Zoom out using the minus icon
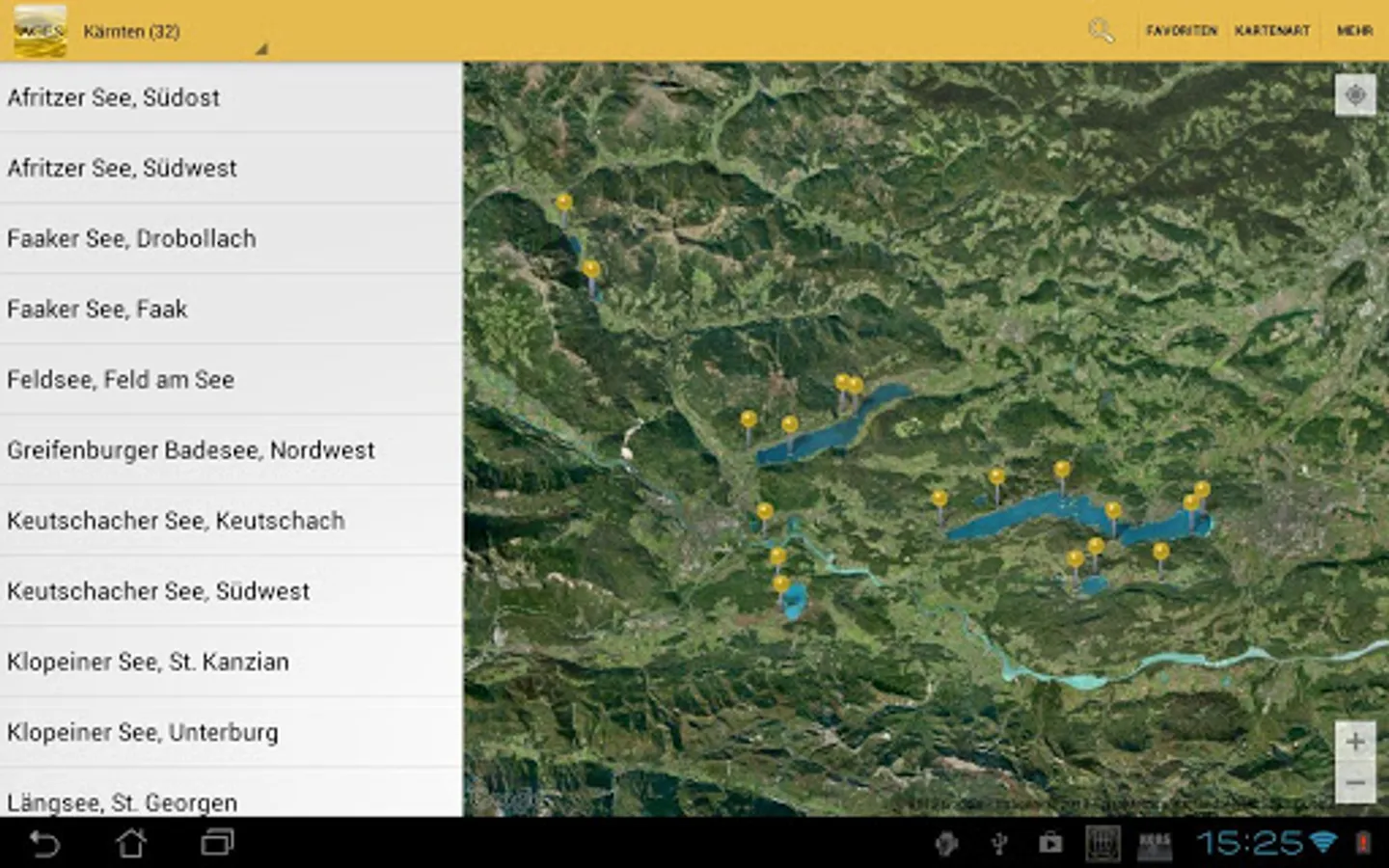 click(x=1354, y=783)
